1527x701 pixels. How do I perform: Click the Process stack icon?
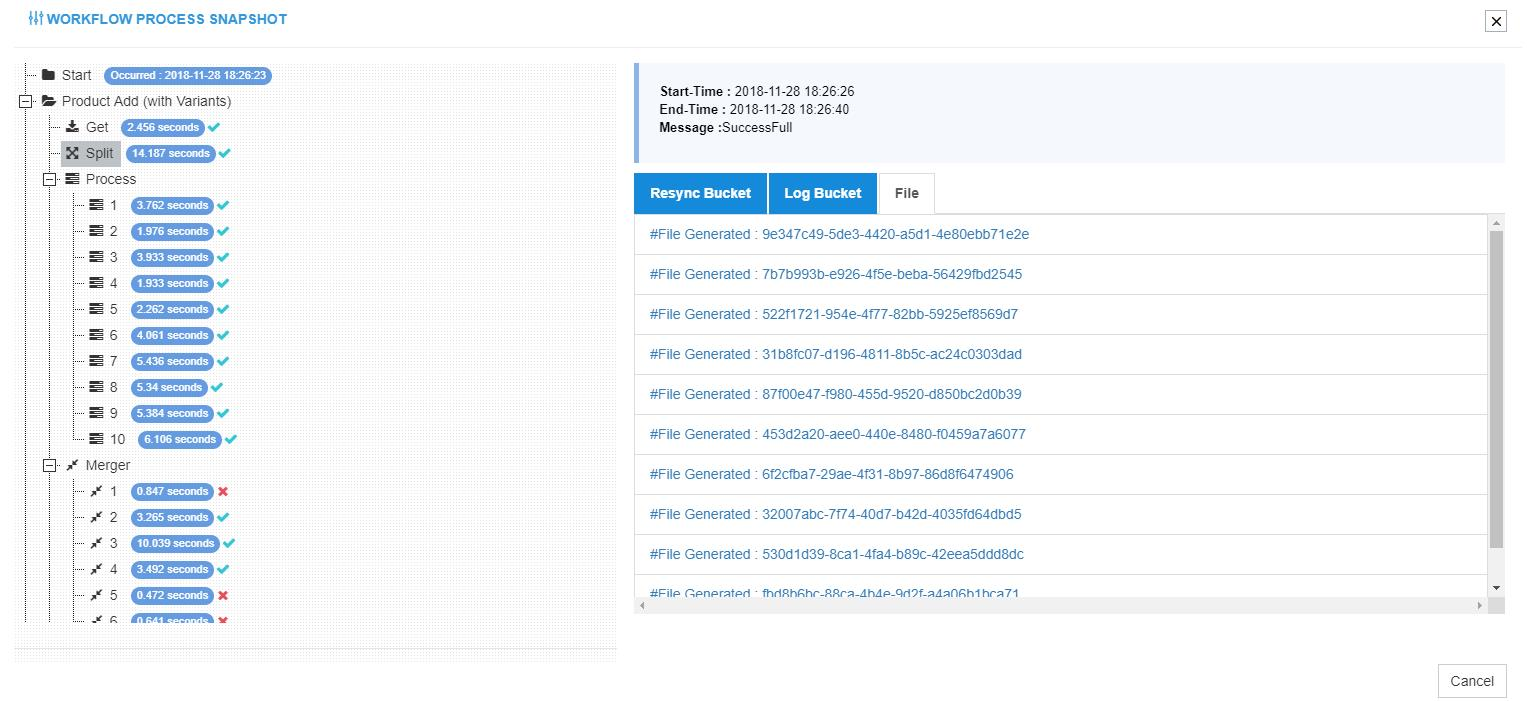click(x=72, y=179)
